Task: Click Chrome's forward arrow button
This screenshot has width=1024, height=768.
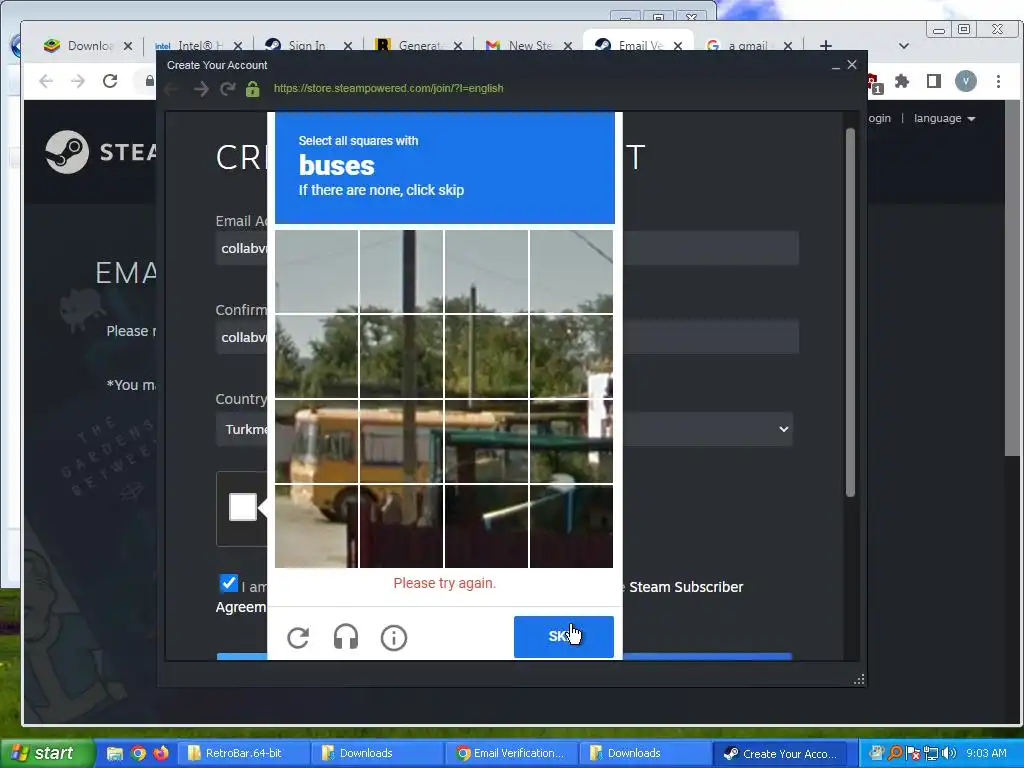Action: (78, 81)
